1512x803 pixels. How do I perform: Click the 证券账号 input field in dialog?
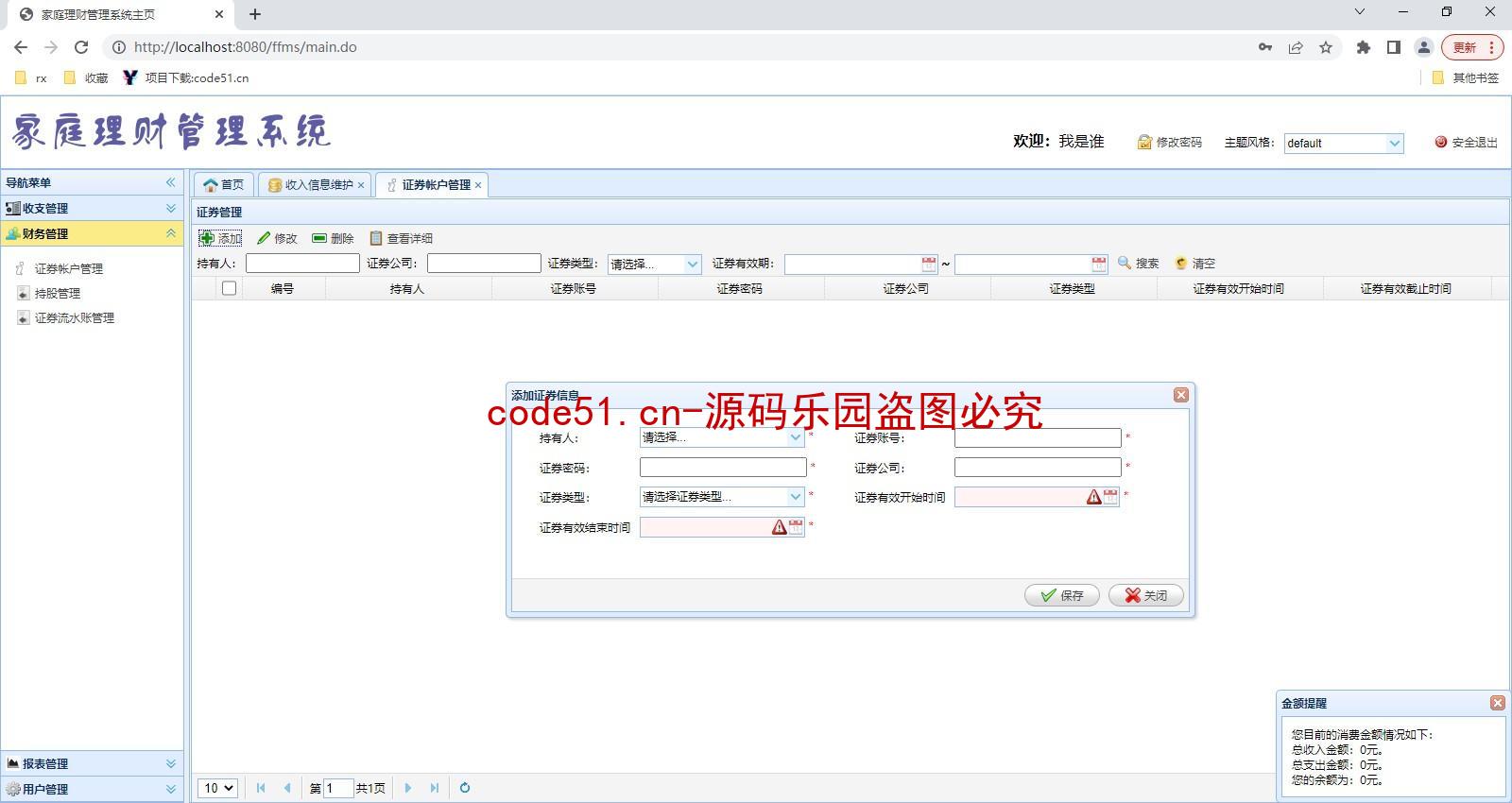pos(1038,437)
